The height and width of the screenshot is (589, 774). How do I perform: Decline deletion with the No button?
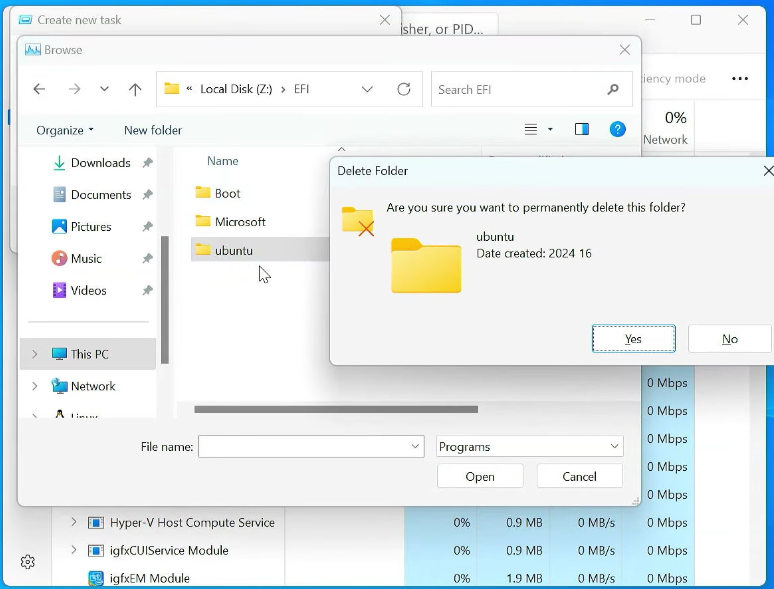[x=730, y=339]
